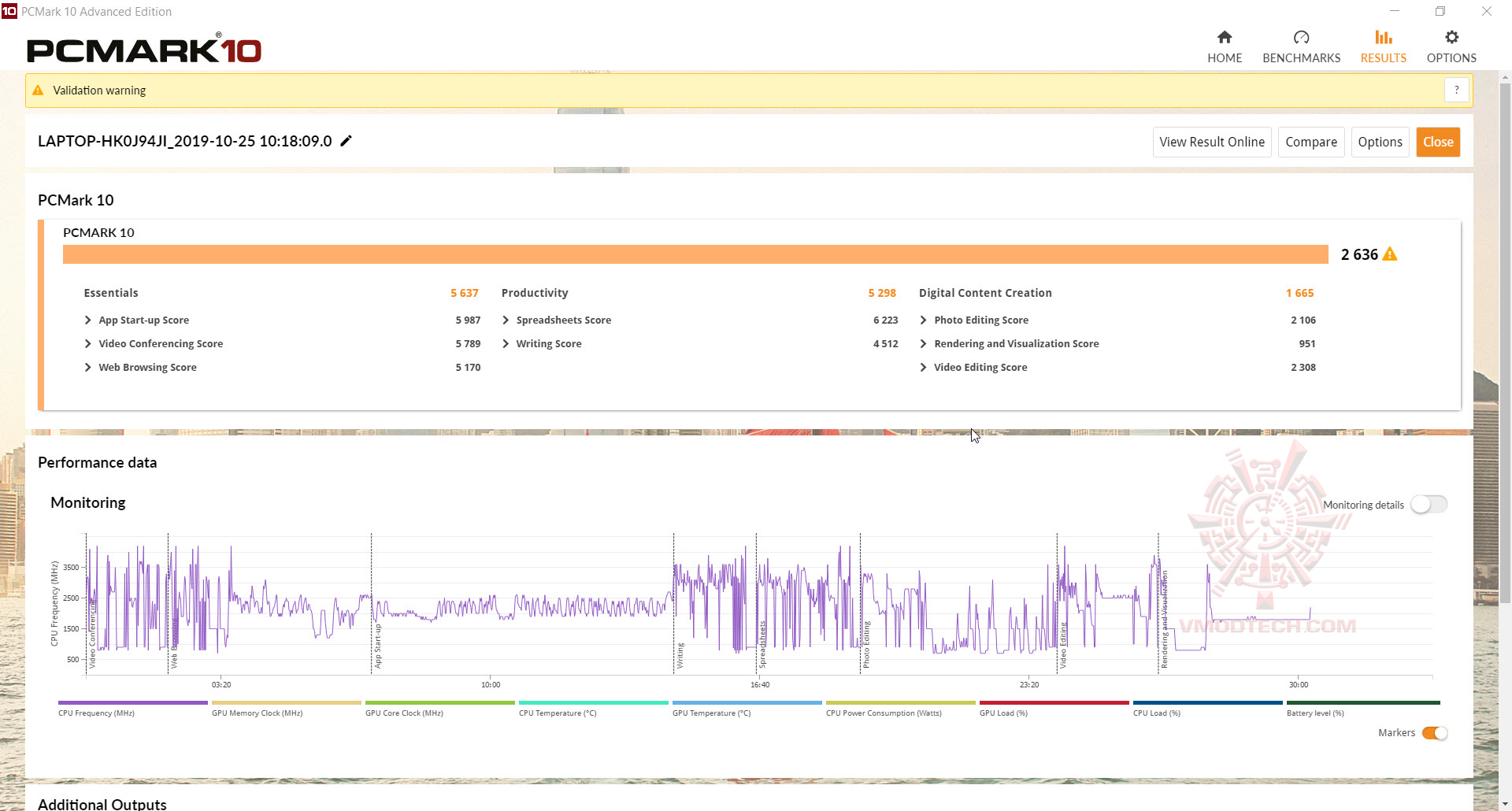Click the pencil icon to rename result

tap(346, 141)
